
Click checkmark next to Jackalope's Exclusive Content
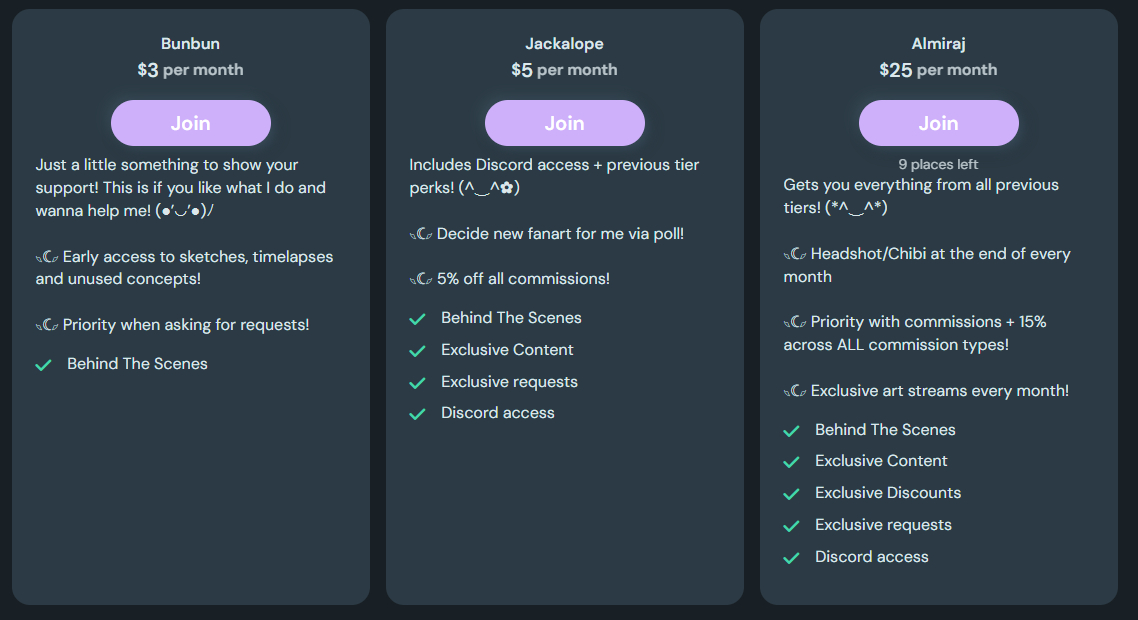coord(417,351)
